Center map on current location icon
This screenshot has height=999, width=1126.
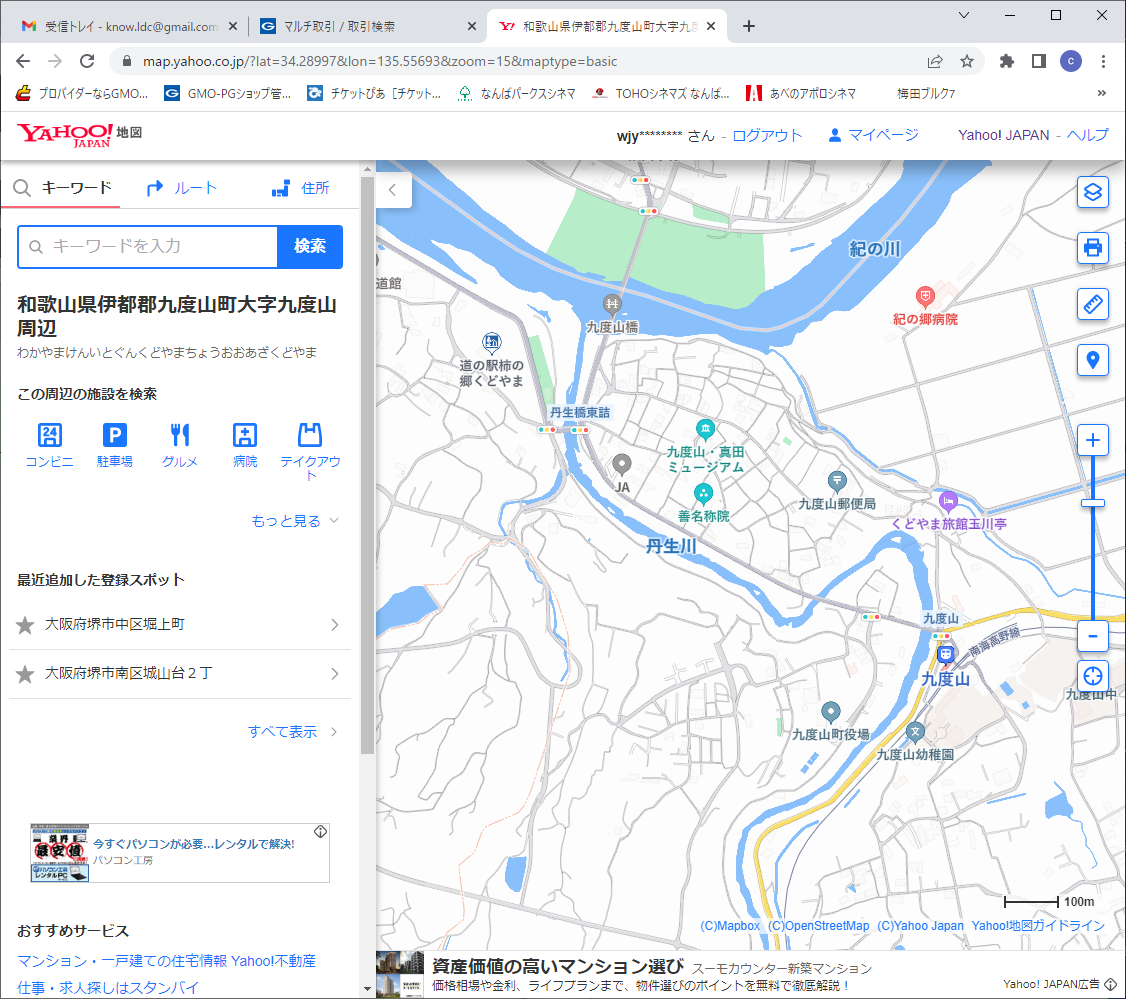click(1092, 676)
